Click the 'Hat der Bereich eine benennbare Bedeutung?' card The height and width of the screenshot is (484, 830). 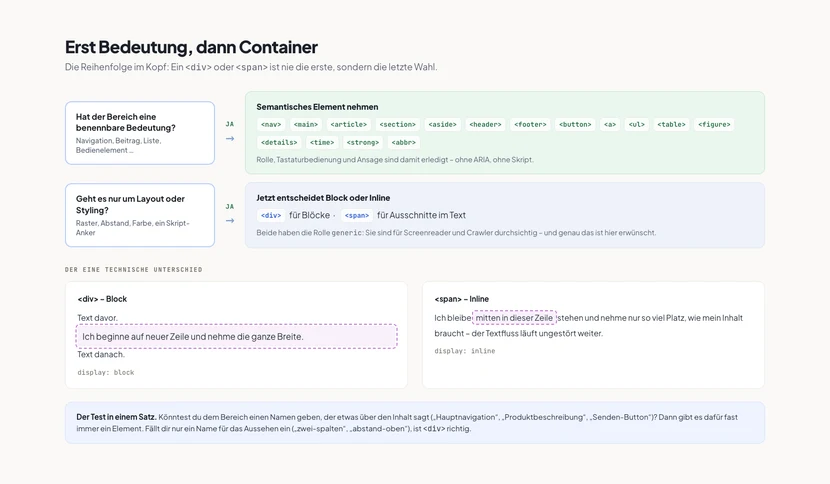coord(140,133)
